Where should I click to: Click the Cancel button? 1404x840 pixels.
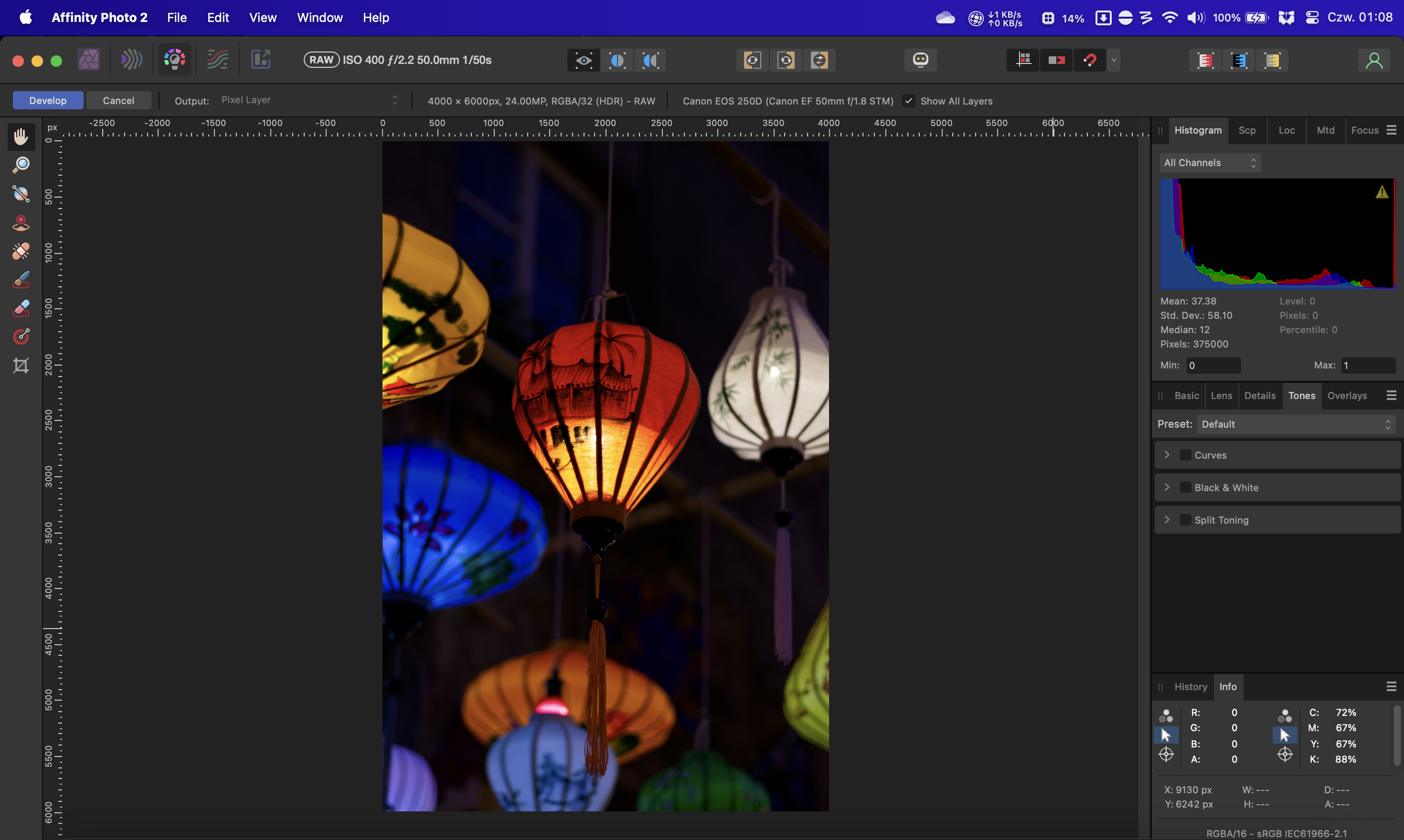pos(118,100)
